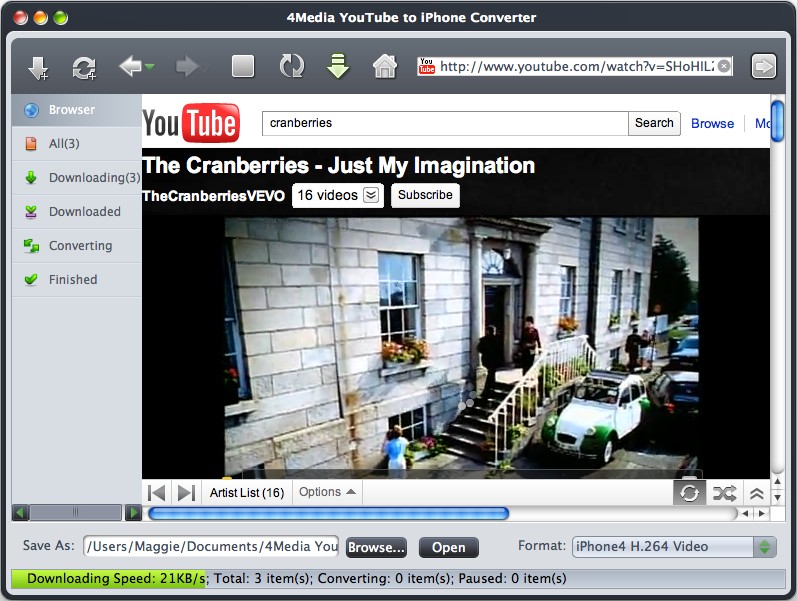Viewport: 797px width, 601px height.
Task: Go to home page icon
Action: click(x=385, y=66)
